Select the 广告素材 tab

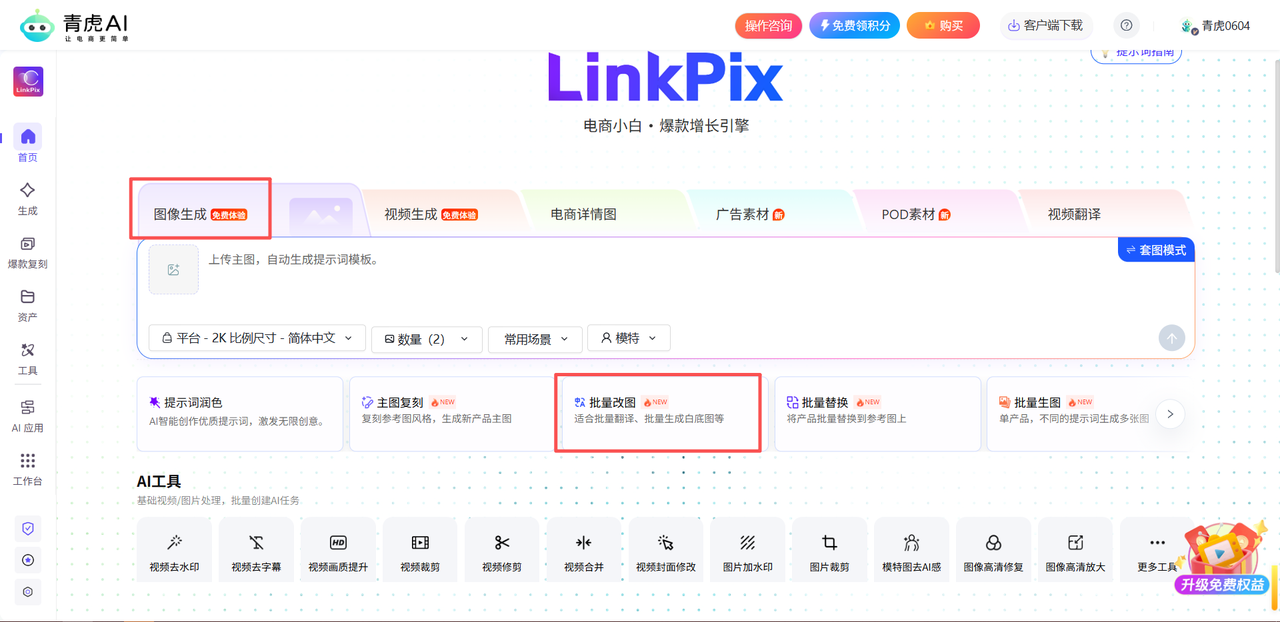[x=750, y=214]
